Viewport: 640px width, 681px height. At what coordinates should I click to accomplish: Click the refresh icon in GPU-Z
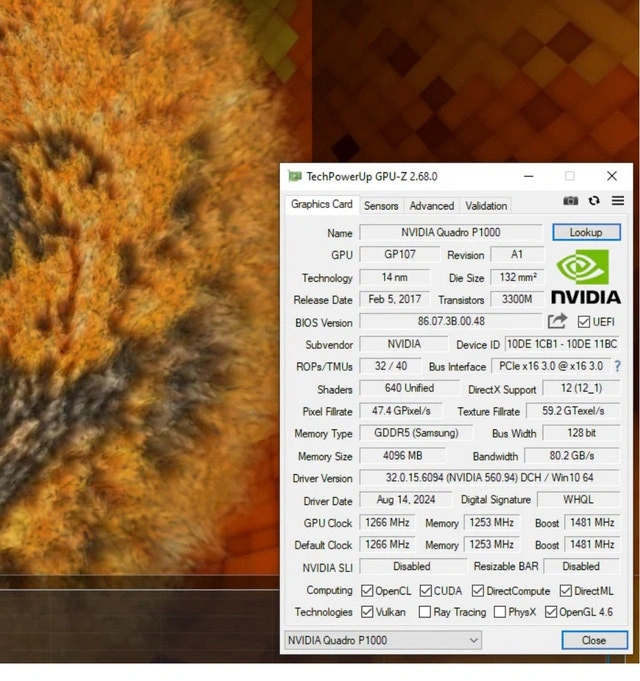594,201
